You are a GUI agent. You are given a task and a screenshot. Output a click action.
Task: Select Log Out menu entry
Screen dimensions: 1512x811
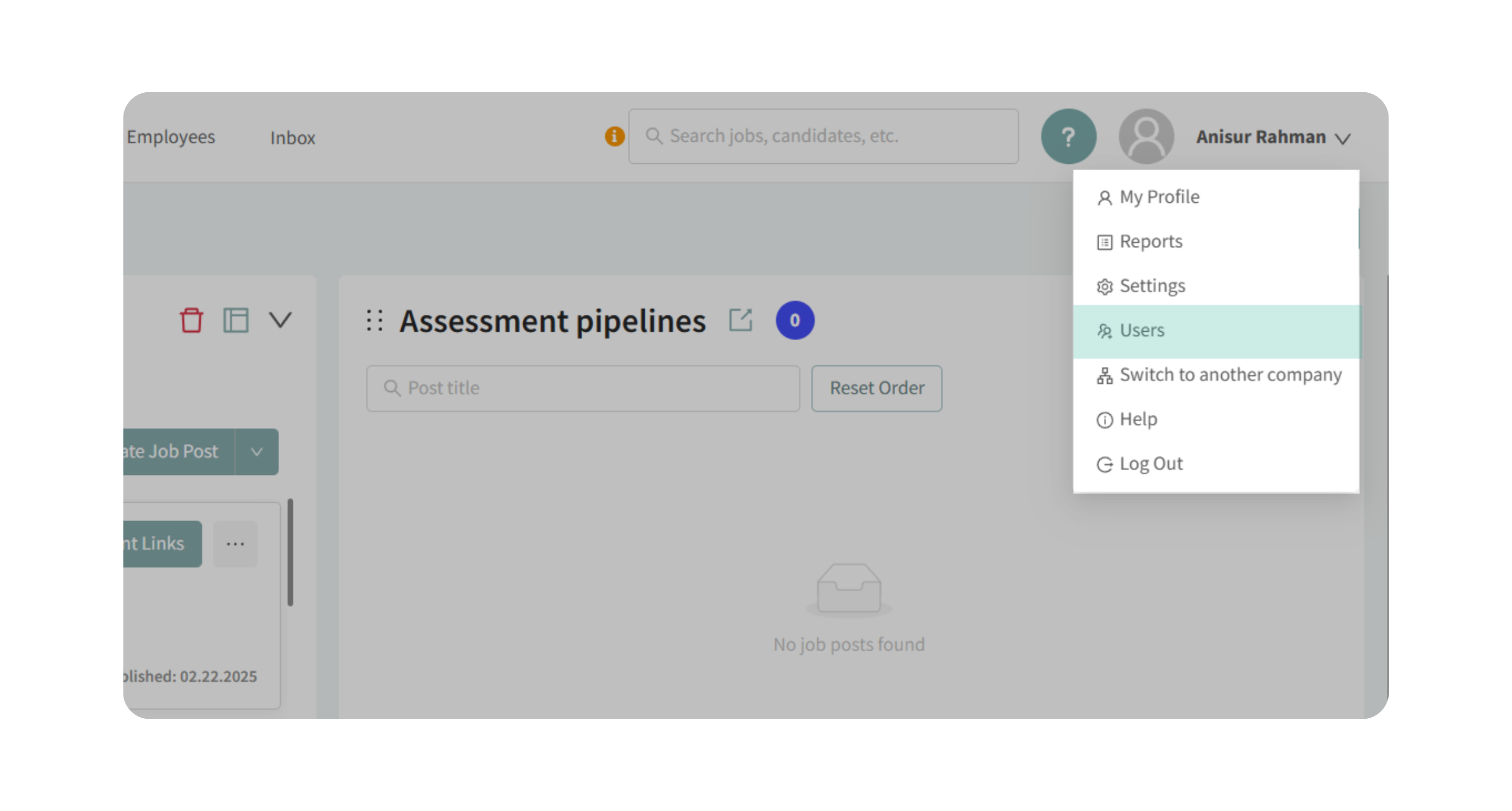[x=1151, y=464]
